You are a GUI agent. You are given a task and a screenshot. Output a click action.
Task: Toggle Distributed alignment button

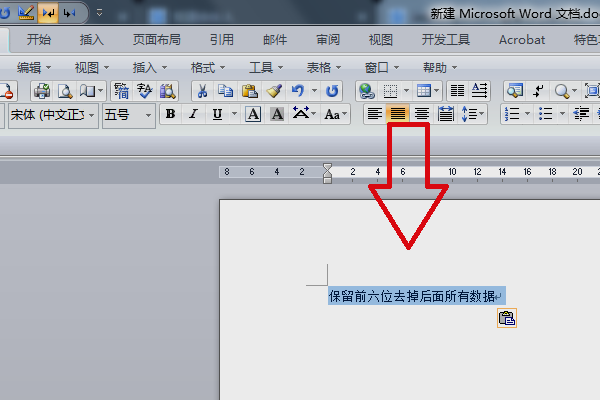pyautogui.click(x=446, y=114)
